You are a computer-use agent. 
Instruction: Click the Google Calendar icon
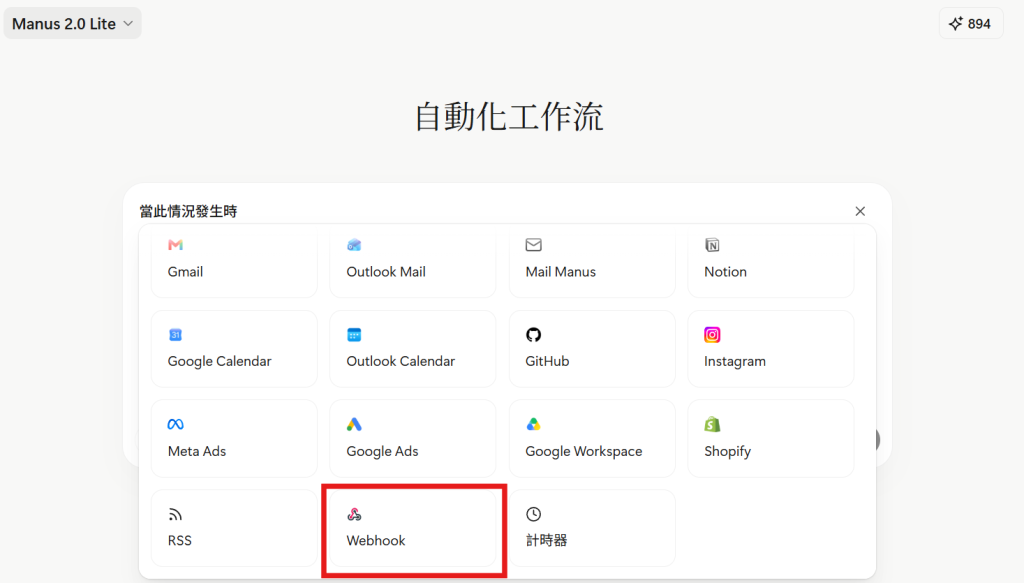[175, 335]
